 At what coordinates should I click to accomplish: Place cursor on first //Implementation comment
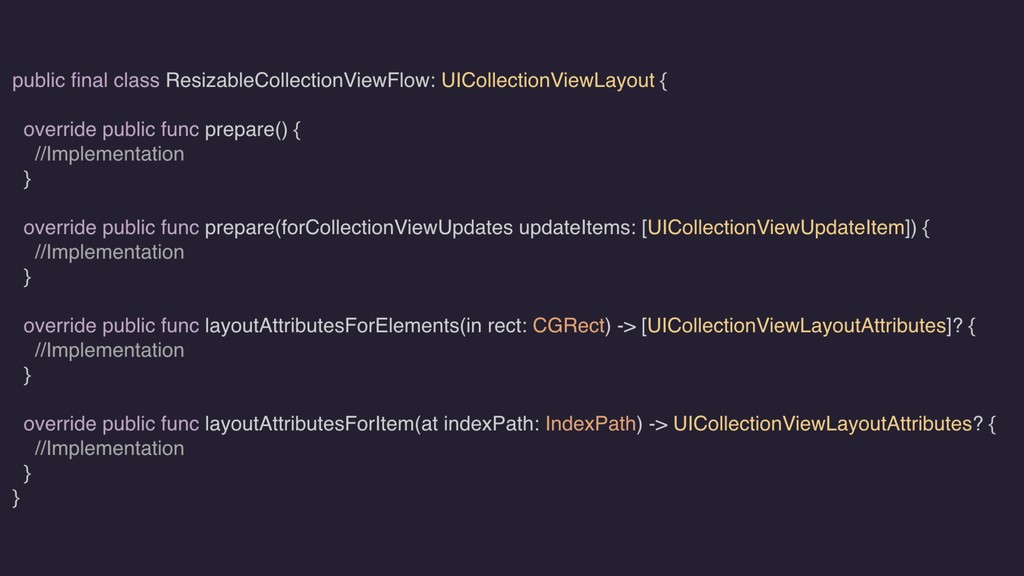click(110, 154)
